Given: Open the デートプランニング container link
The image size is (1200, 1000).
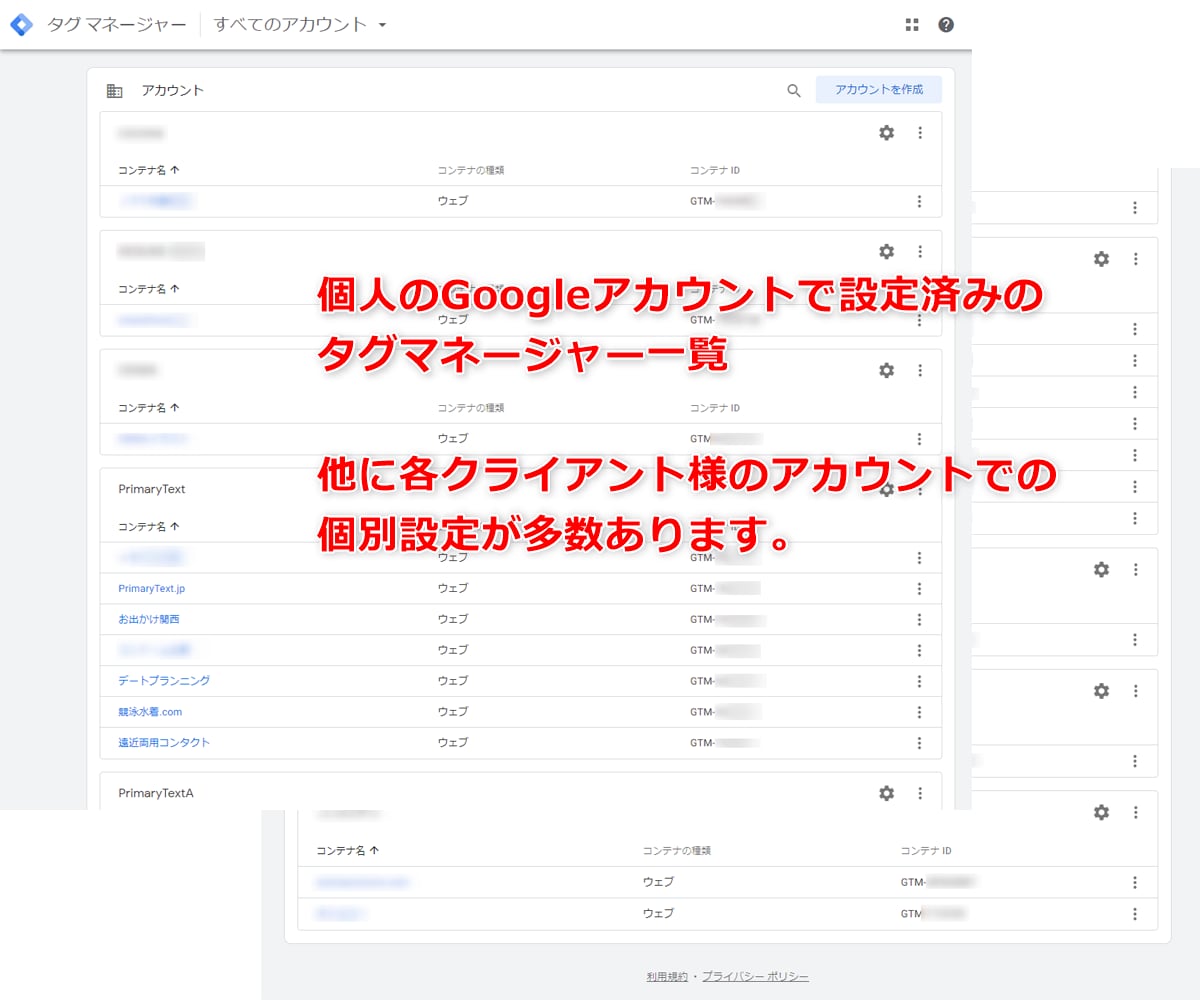Looking at the screenshot, I should [x=164, y=680].
